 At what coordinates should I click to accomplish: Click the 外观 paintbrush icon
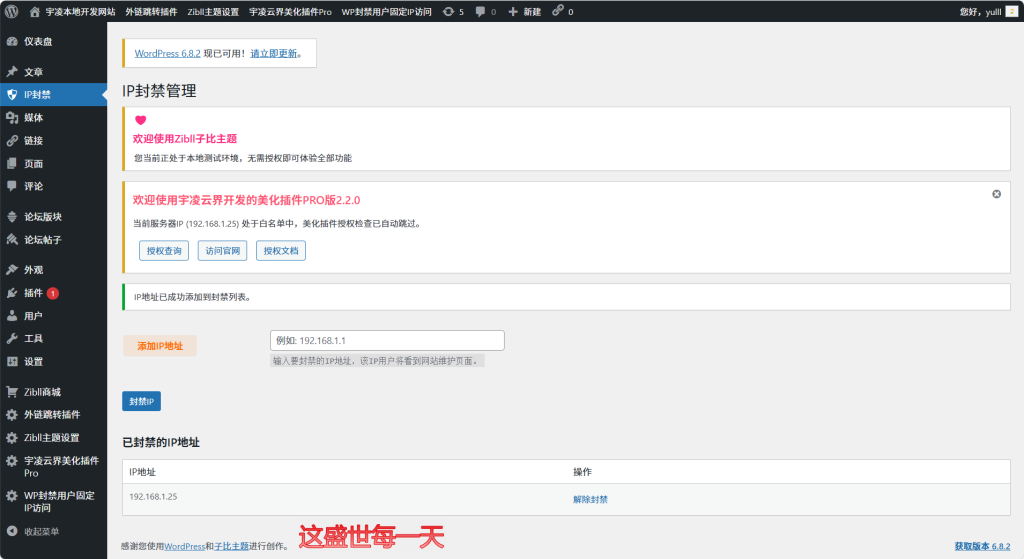pyautogui.click(x=12, y=270)
